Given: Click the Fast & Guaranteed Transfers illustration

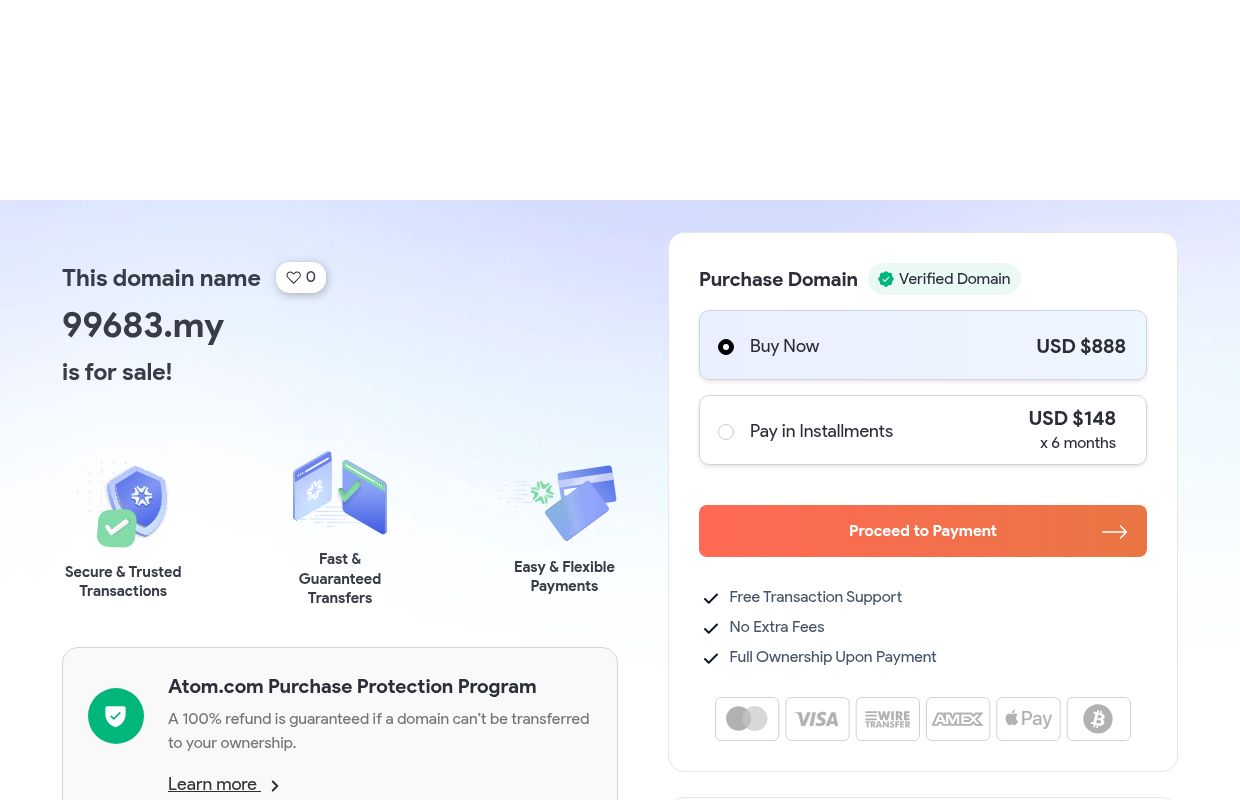Looking at the screenshot, I should [x=340, y=493].
